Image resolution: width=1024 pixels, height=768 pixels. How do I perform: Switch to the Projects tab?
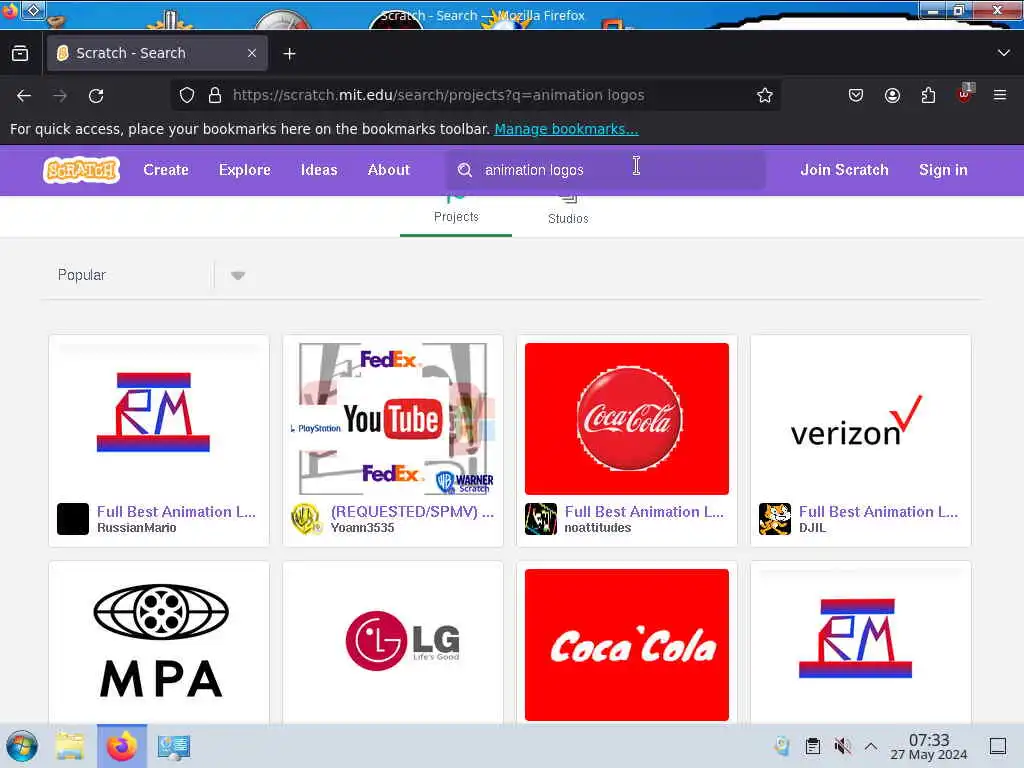pyautogui.click(x=456, y=216)
